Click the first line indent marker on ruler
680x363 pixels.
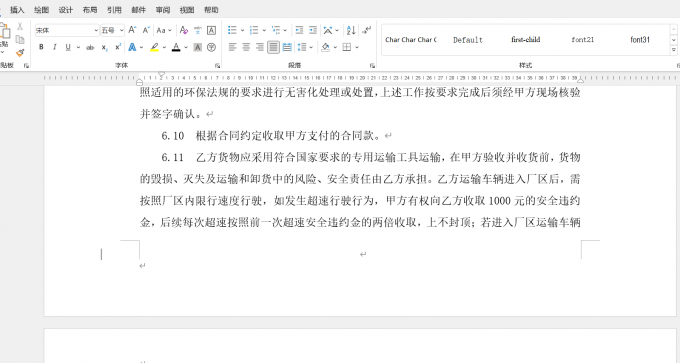tap(161, 75)
